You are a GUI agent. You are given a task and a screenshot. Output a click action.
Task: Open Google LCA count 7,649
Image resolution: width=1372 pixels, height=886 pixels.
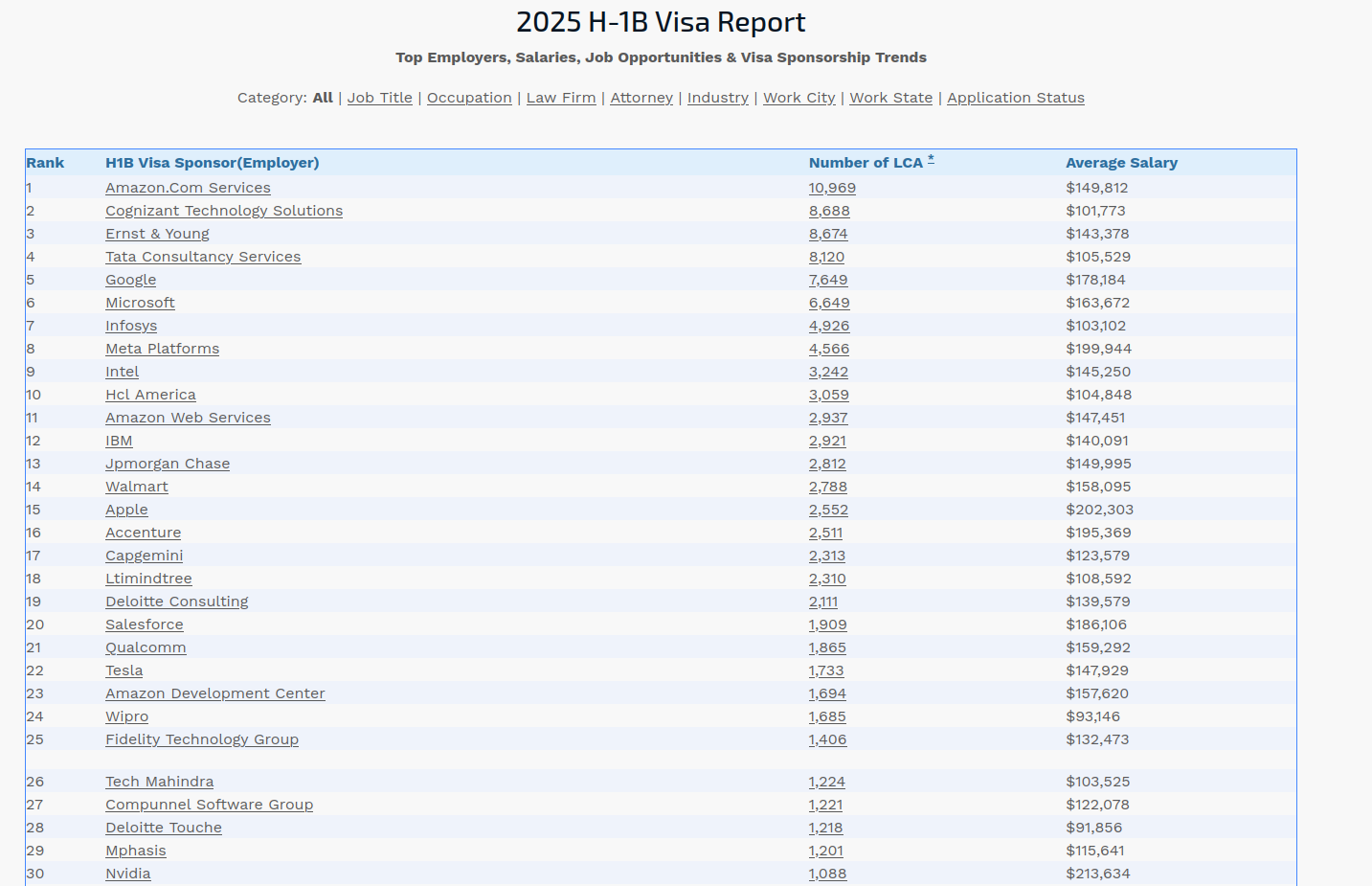[828, 280]
